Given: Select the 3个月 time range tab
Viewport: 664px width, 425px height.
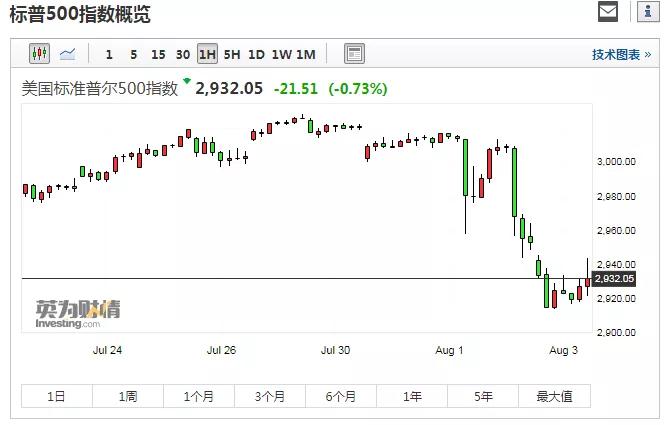Looking at the screenshot, I should [x=270, y=396].
